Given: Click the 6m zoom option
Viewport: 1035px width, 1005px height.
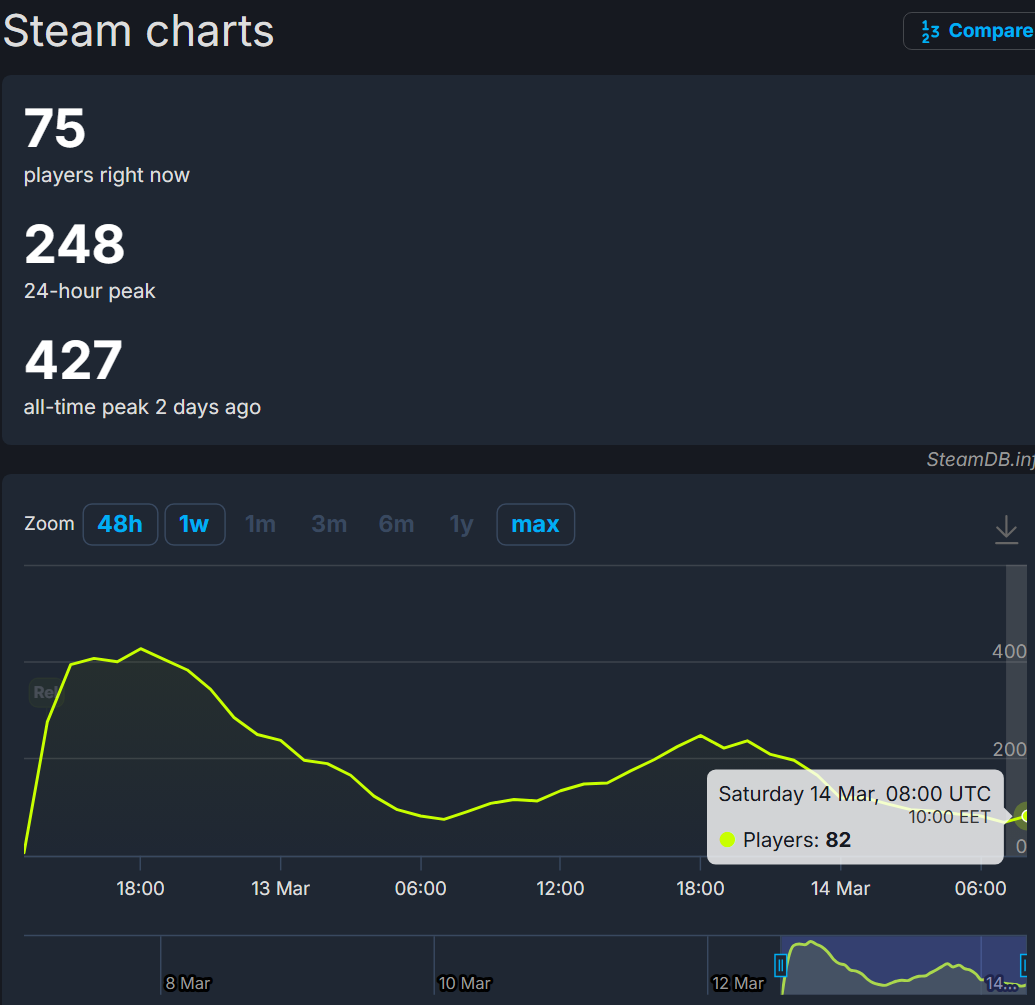Looking at the screenshot, I should pos(396,524).
